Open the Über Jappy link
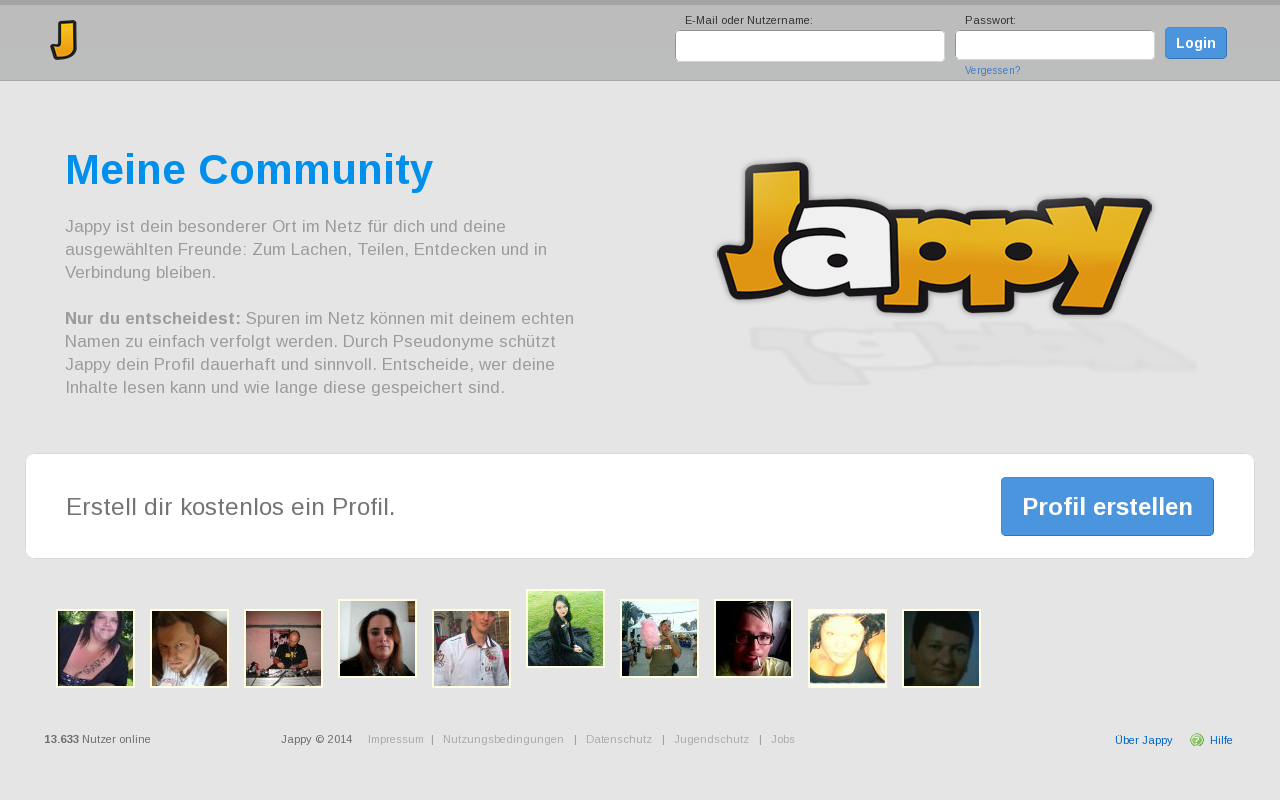The width and height of the screenshot is (1280, 800). pyautogui.click(x=1143, y=740)
